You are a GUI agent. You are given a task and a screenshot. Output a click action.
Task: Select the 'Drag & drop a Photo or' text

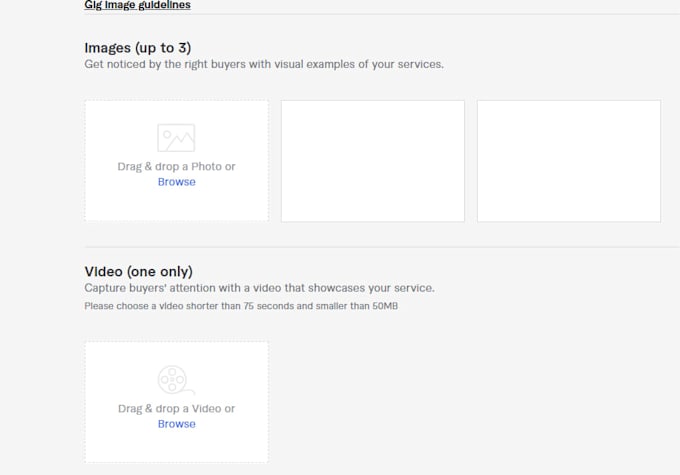click(x=177, y=167)
